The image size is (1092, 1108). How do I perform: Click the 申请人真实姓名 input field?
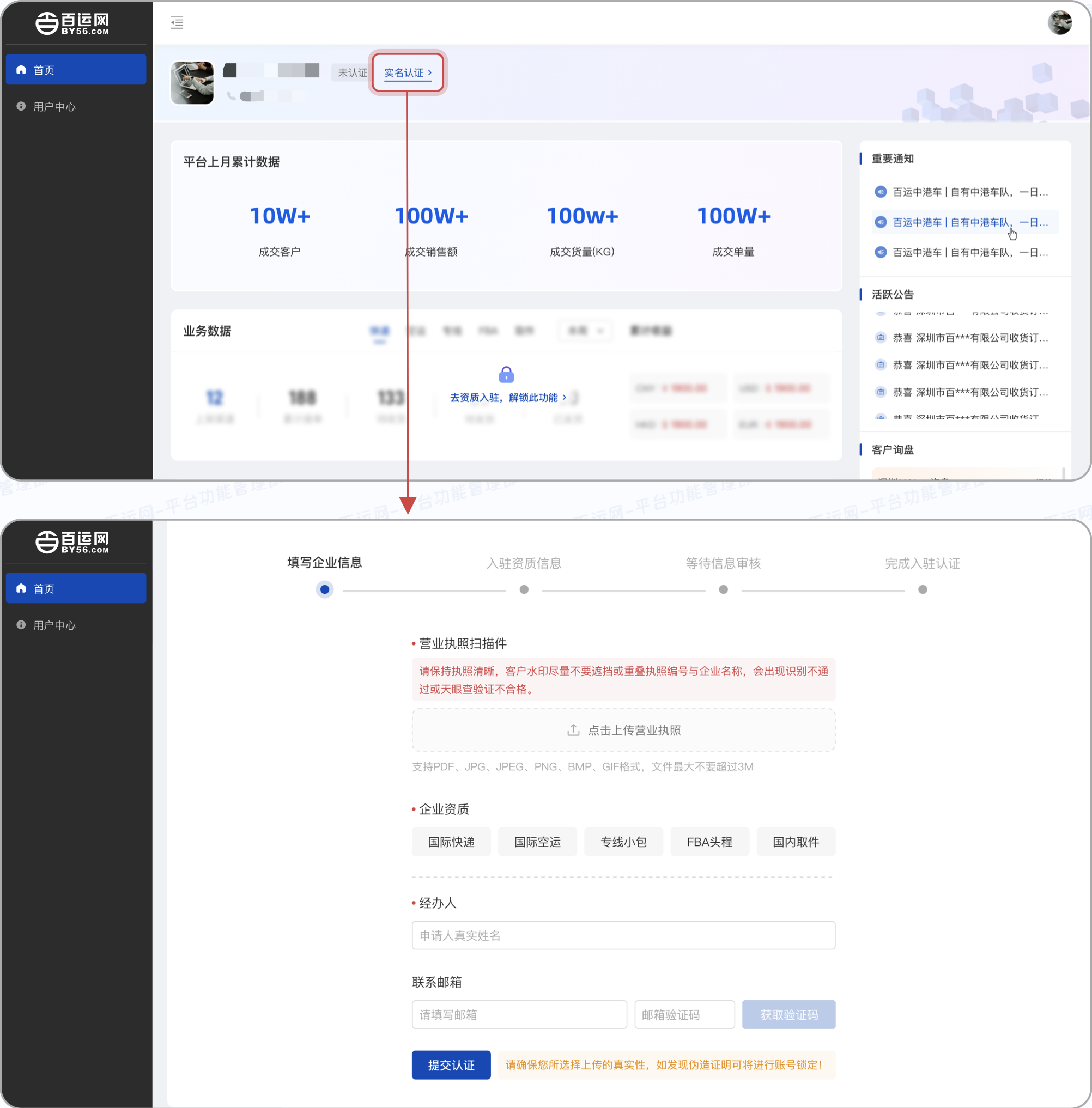pos(623,935)
